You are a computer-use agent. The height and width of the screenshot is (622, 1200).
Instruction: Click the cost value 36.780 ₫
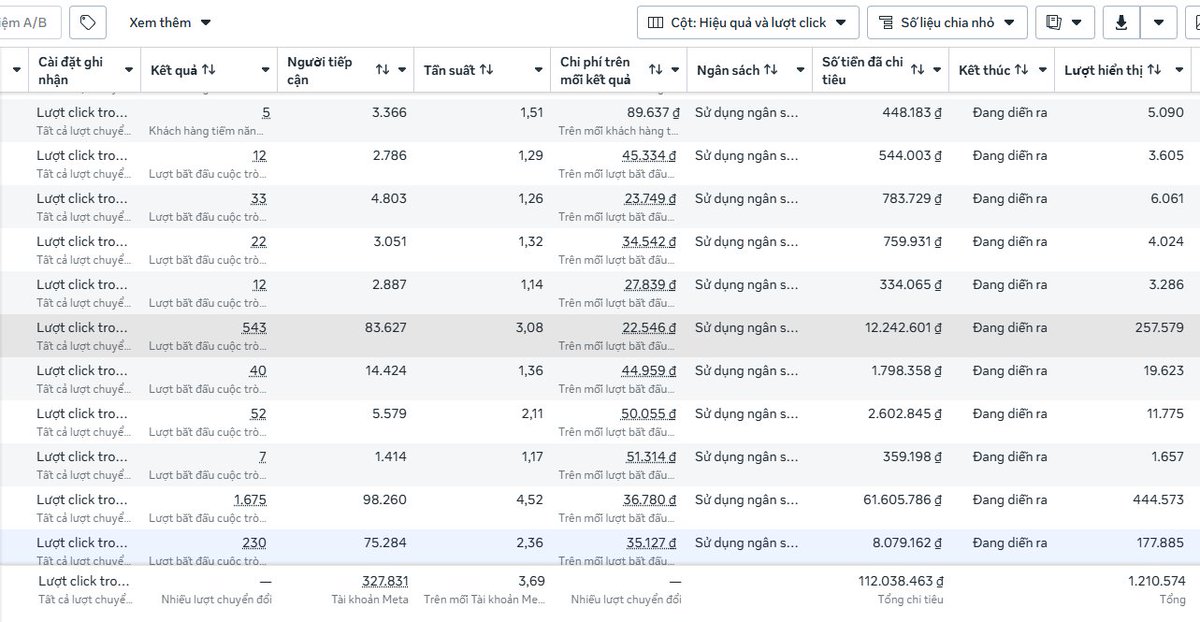pyautogui.click(x=649, y=500)
